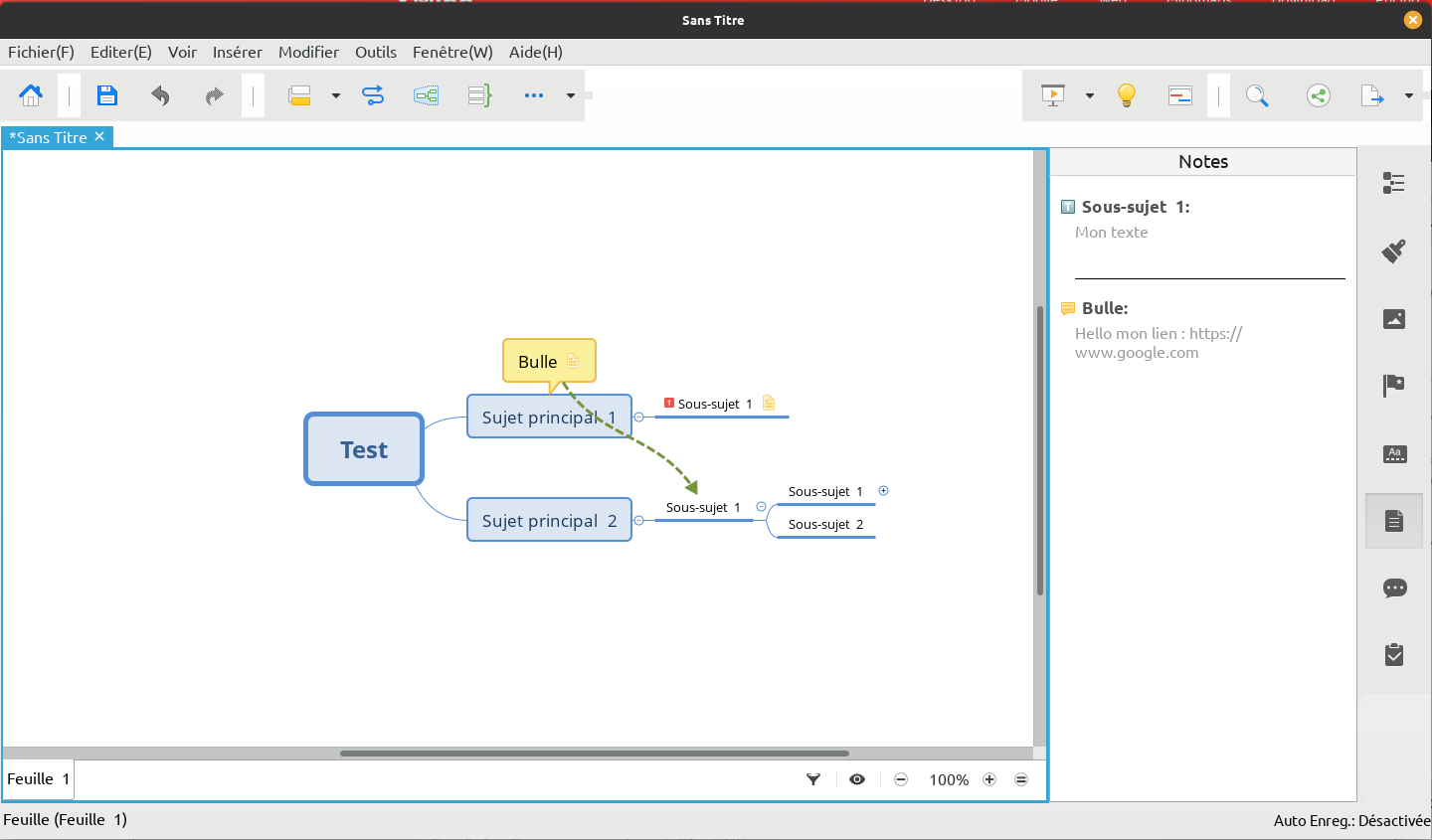Open presentation mode dropdown arrow
This screenshot has height=840, width=1432.
point(1090,95)
